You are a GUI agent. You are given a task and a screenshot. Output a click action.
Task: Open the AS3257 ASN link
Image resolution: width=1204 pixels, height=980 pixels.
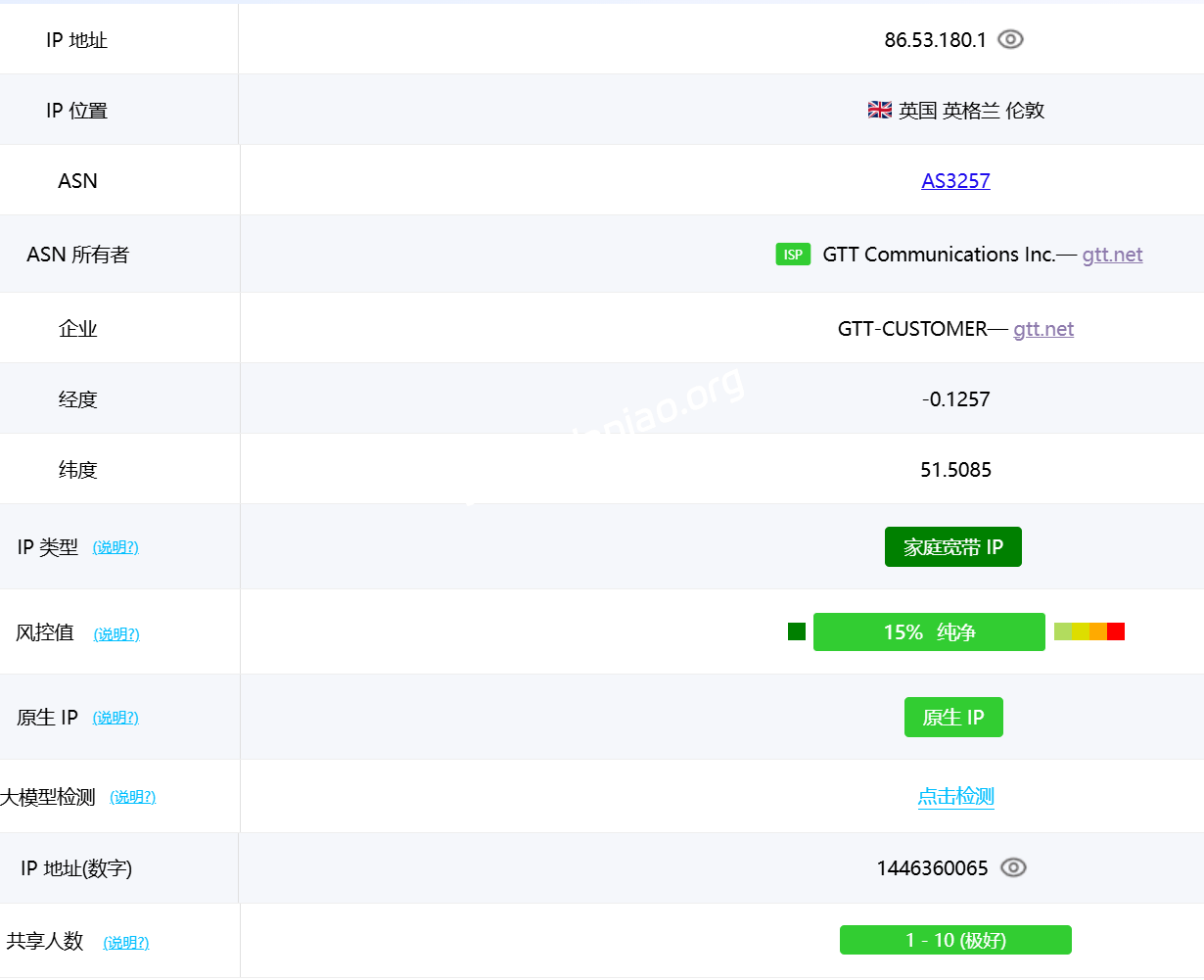pos(955,181)
